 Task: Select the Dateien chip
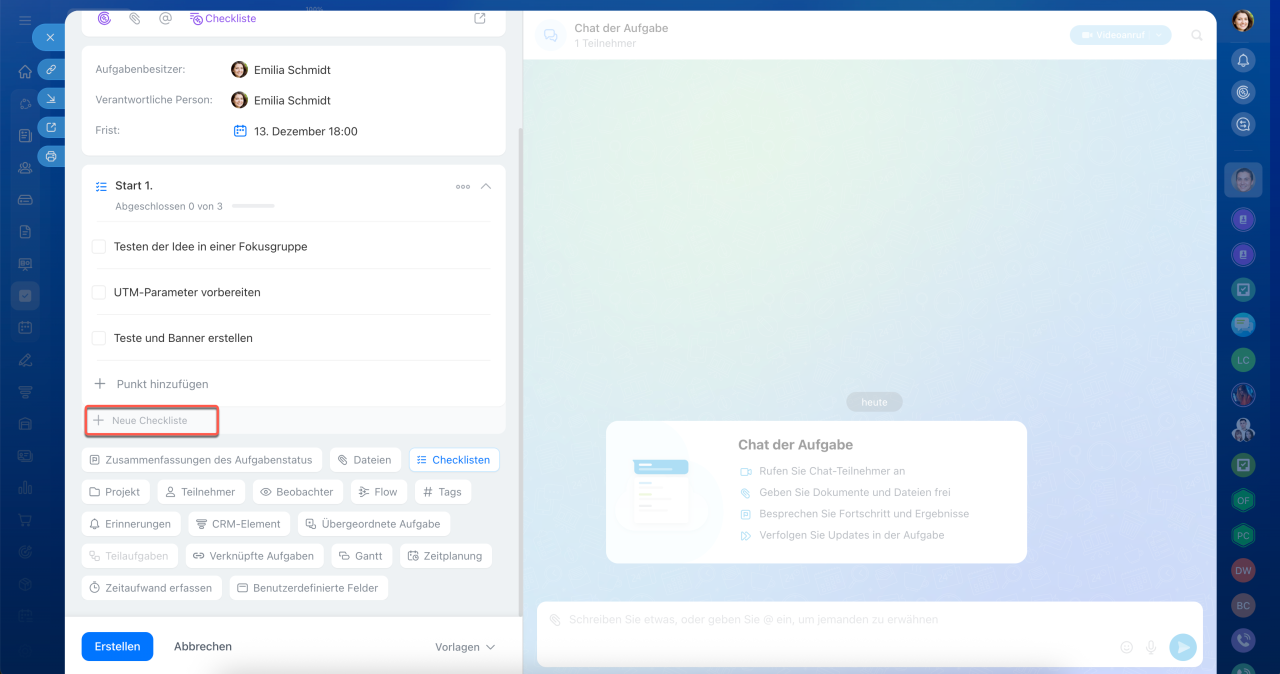(365, 460)
